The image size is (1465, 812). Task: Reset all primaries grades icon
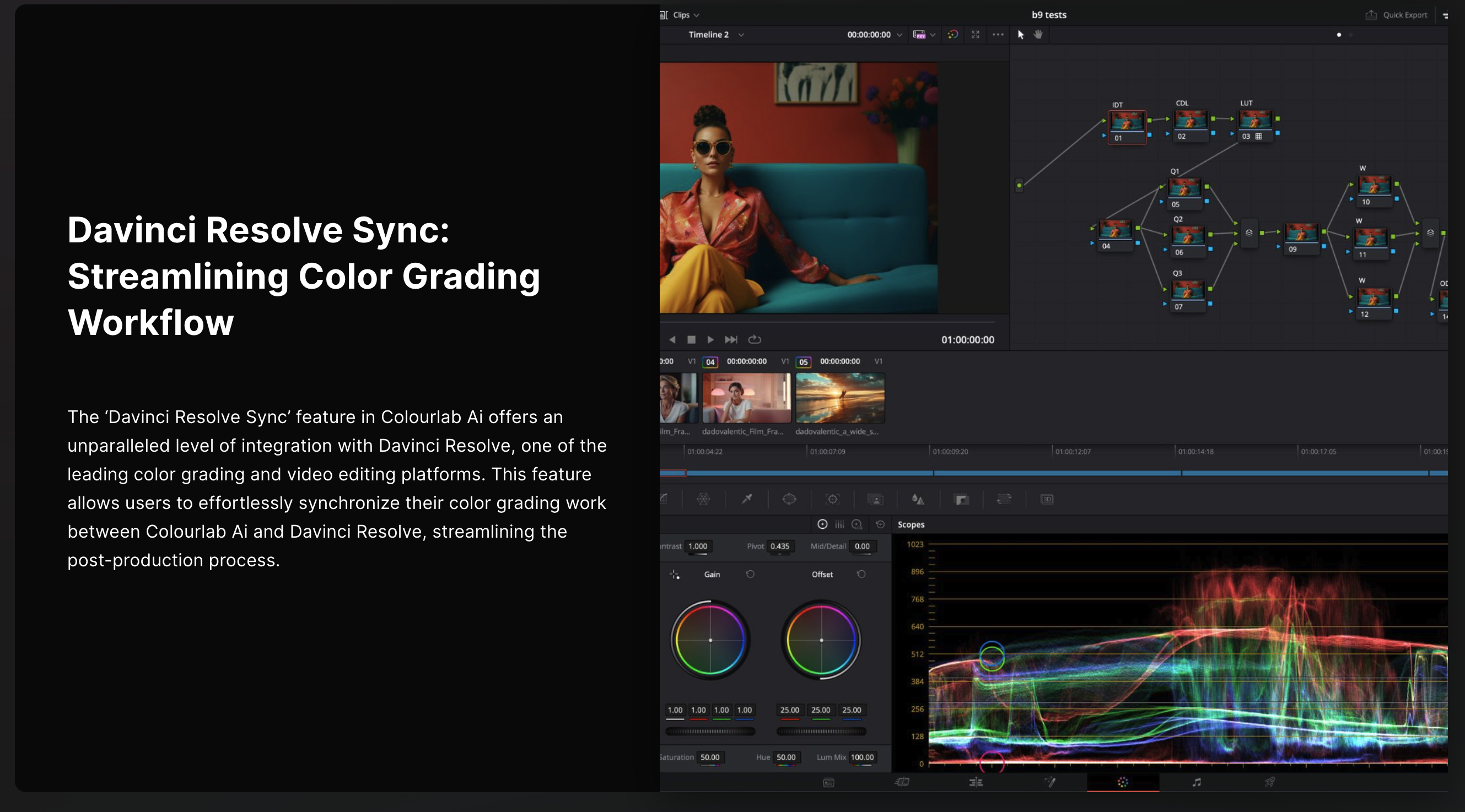pyautogui.click(x=880, y=524)
